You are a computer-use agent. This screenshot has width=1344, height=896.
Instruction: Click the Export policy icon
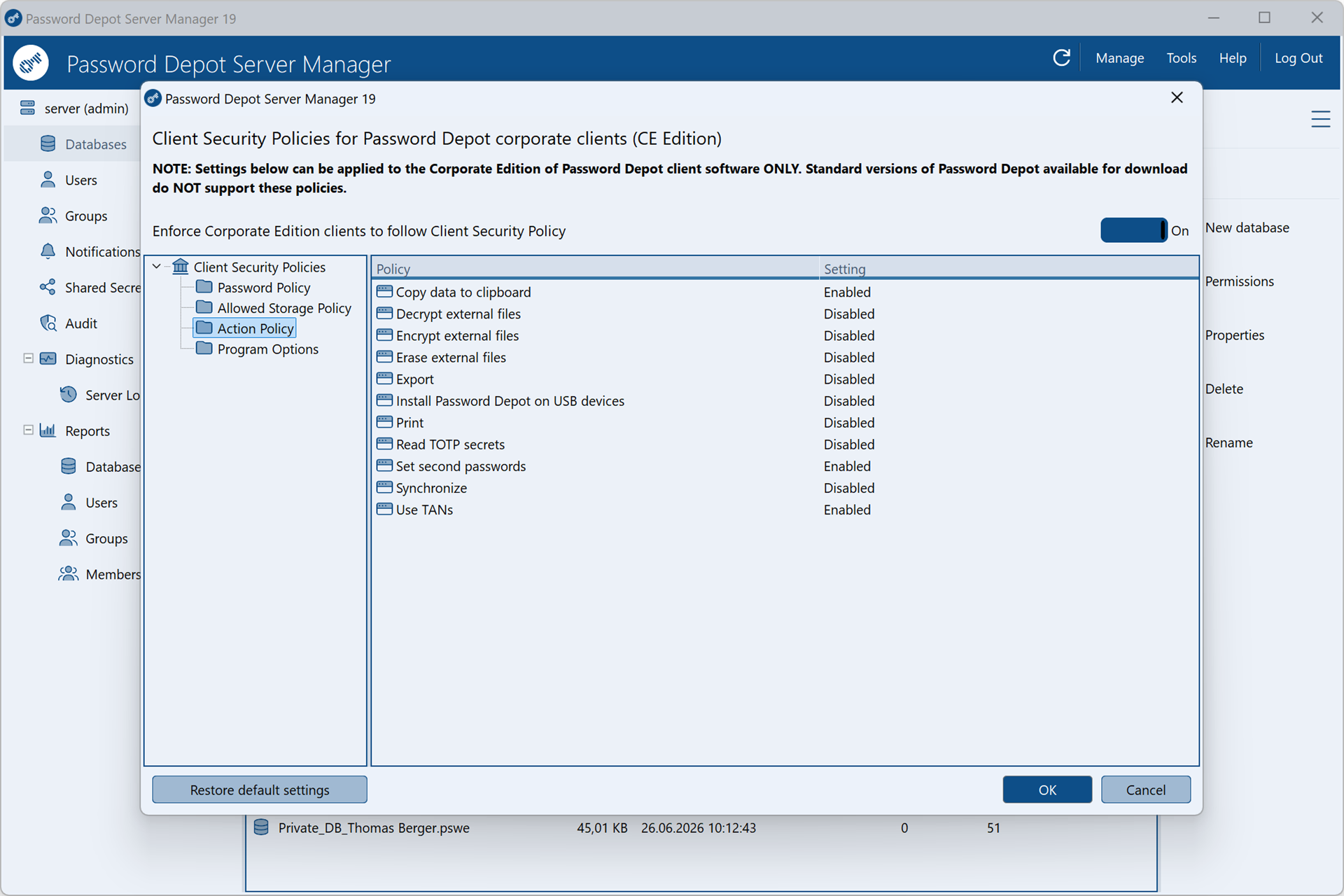pyautogui.click(x=384, y=379)
